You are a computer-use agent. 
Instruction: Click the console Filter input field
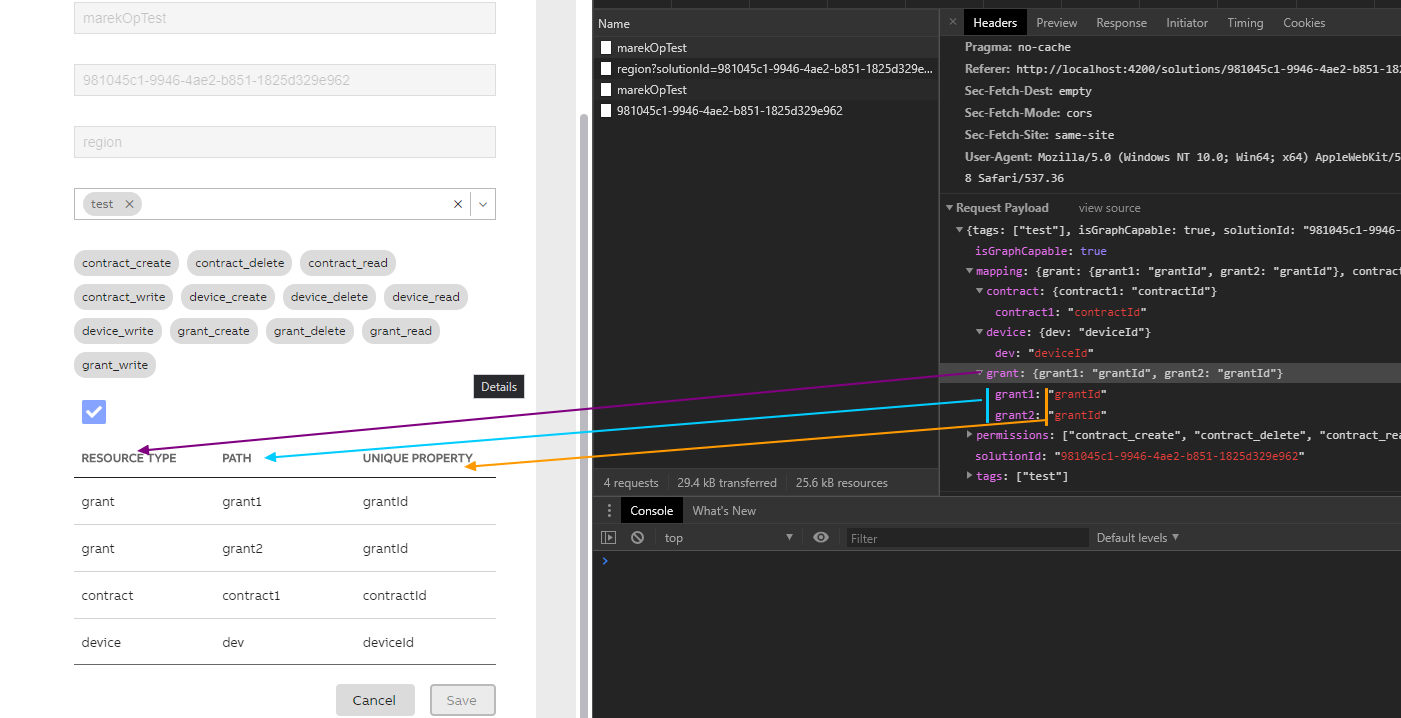click(966, 538)
